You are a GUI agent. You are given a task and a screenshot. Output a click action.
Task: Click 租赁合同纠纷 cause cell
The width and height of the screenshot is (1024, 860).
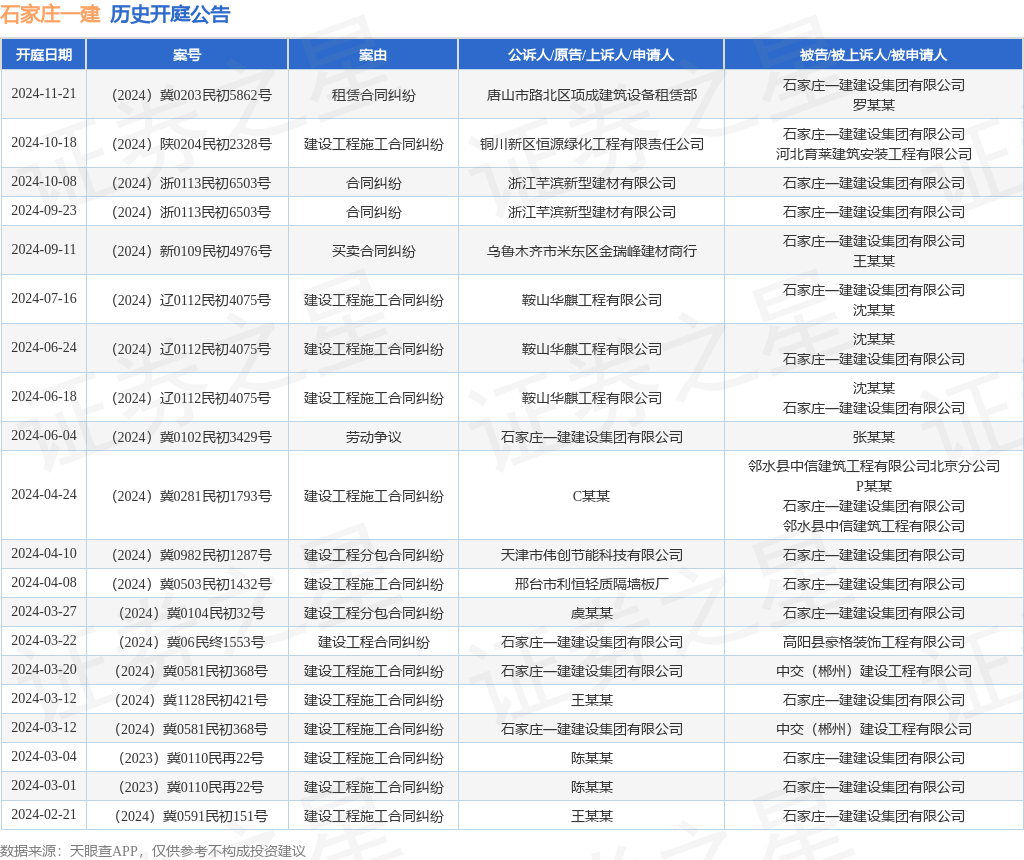point(373,95)
